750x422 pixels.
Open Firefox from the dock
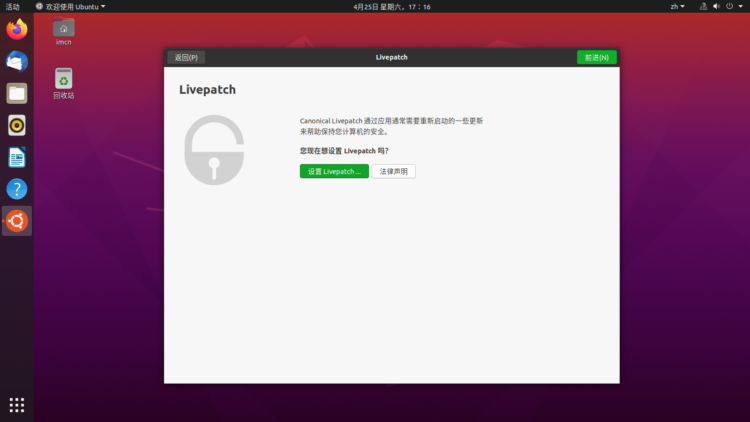pos(16,29)
